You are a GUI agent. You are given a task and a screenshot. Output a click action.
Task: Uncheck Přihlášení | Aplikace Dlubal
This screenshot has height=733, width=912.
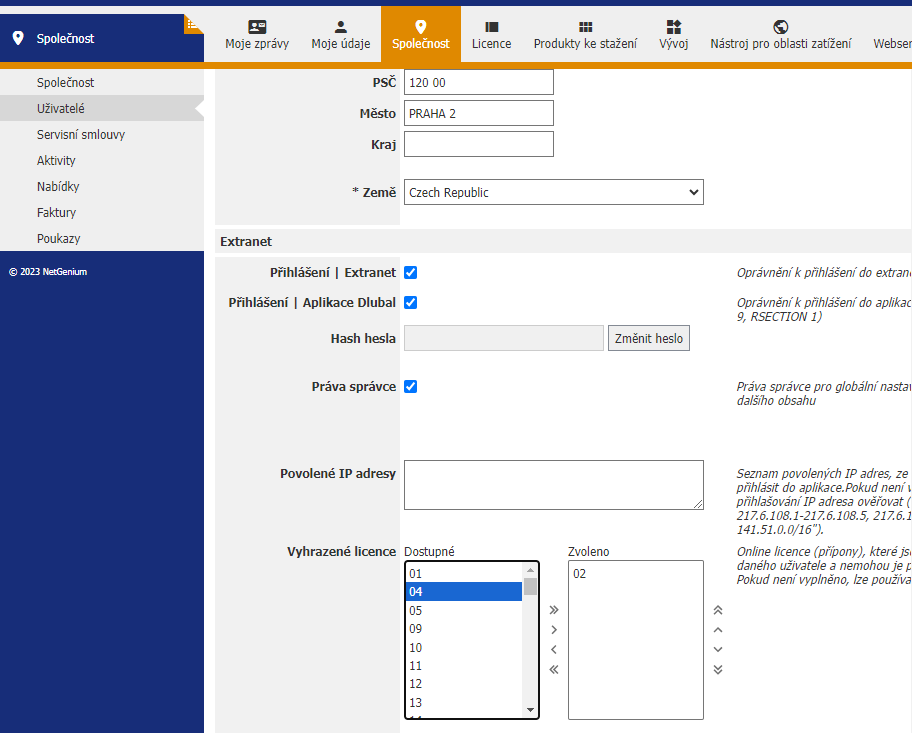[x=411, y=302]
